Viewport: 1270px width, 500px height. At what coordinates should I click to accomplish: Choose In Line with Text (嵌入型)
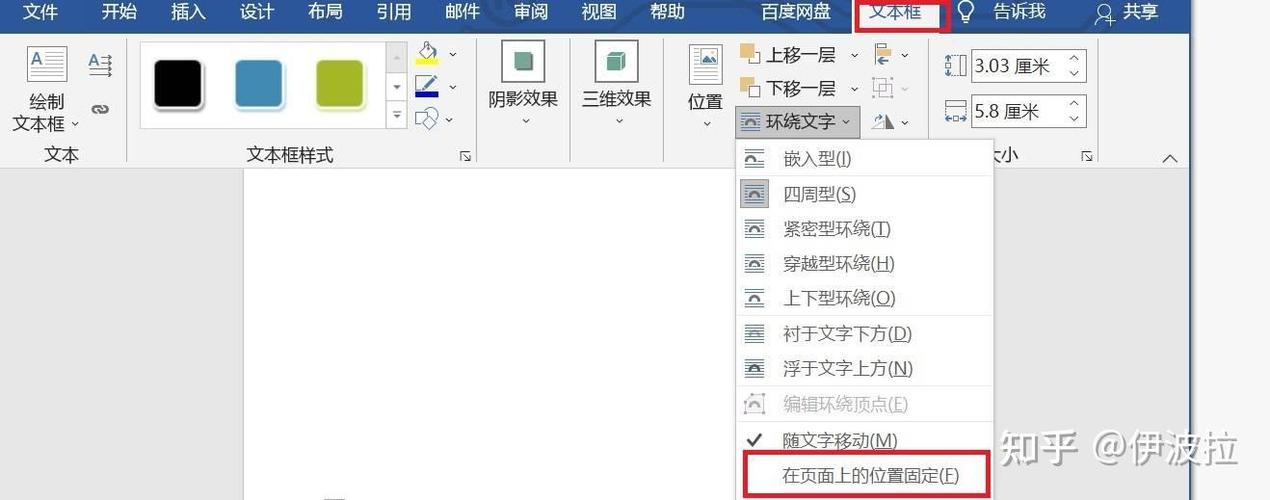pyautogui.click(x=865, y=158)
